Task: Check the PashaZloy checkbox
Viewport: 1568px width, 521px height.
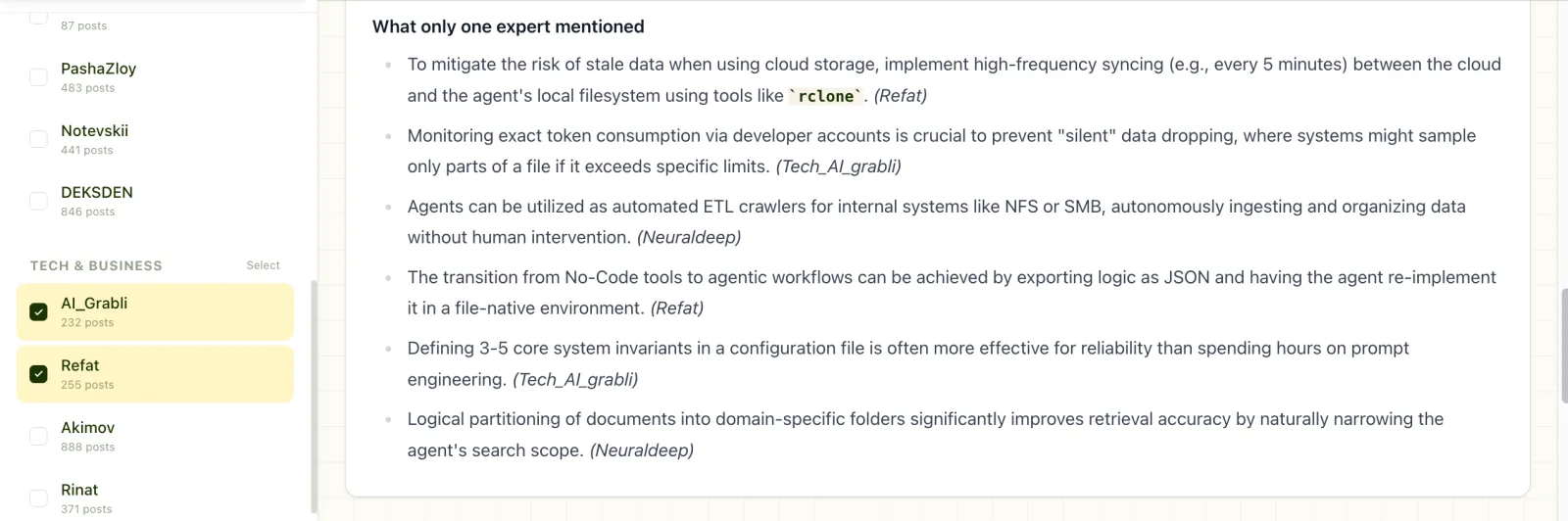Action: pos(38,77)
